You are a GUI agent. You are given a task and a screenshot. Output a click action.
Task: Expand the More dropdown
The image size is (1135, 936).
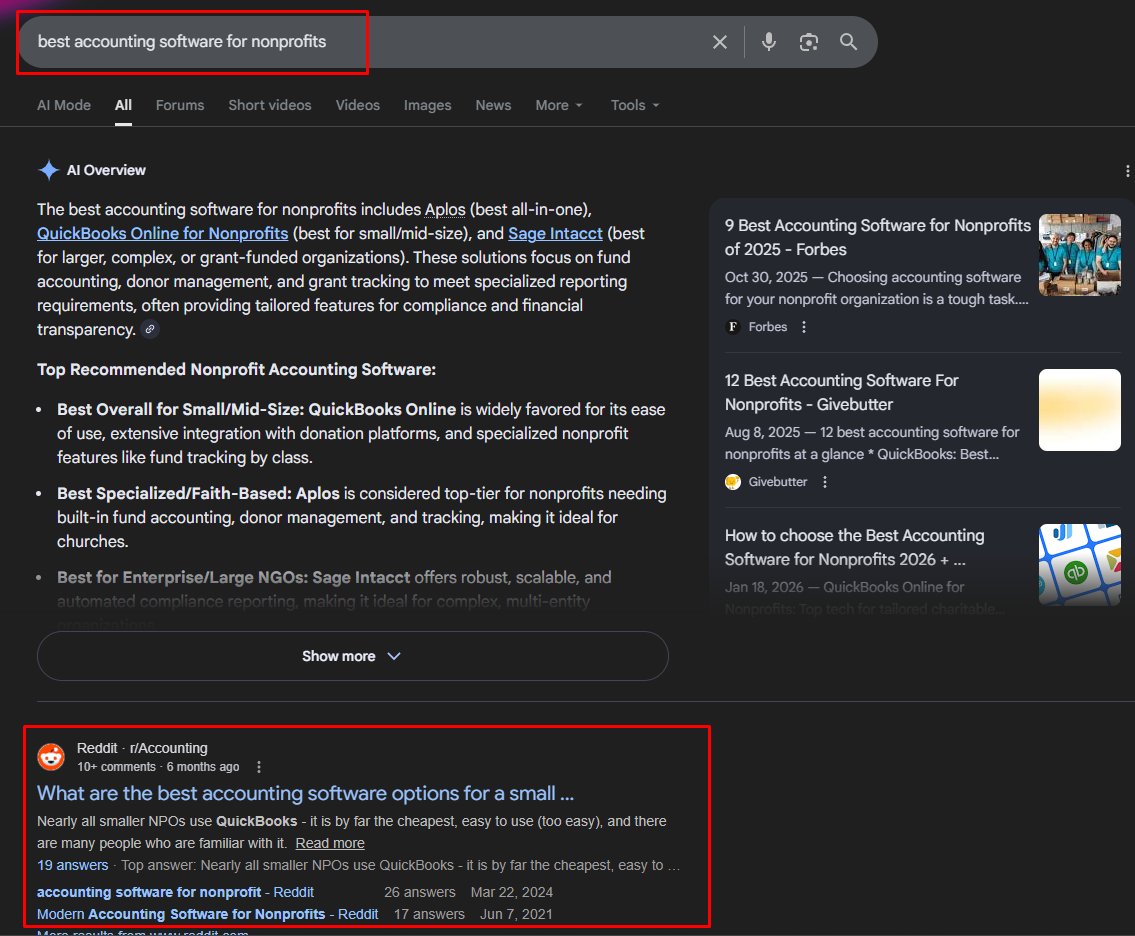pos(558,105)
